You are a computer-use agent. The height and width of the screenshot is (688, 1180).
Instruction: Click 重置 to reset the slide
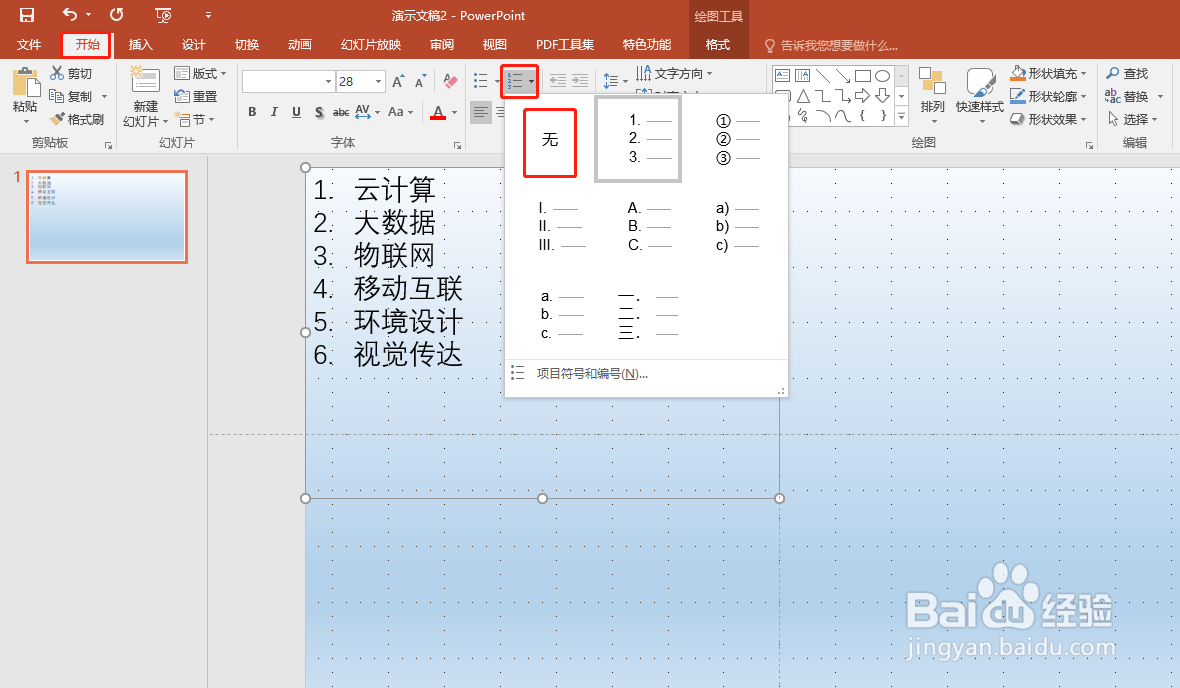[x=196, y=96]
